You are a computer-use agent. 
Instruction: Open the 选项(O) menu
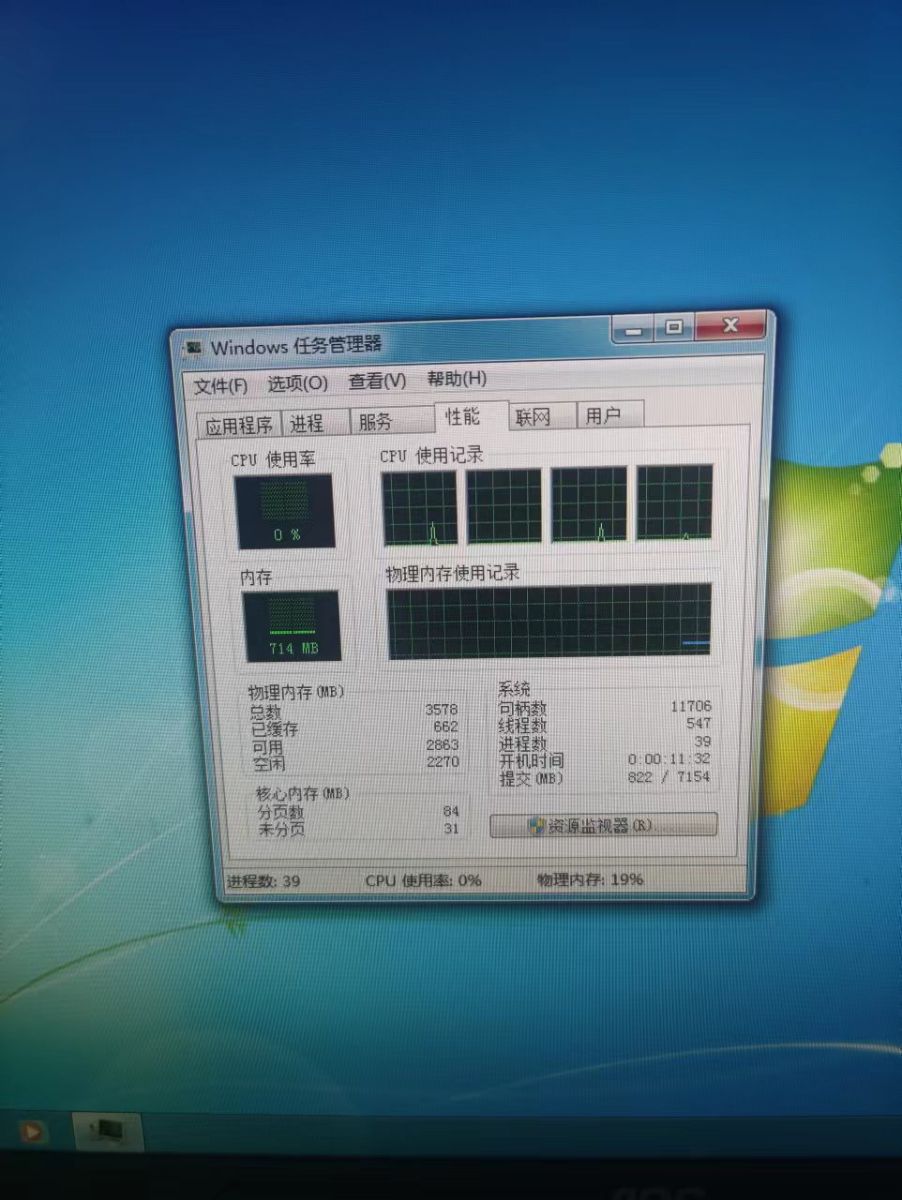click(297, 383)
